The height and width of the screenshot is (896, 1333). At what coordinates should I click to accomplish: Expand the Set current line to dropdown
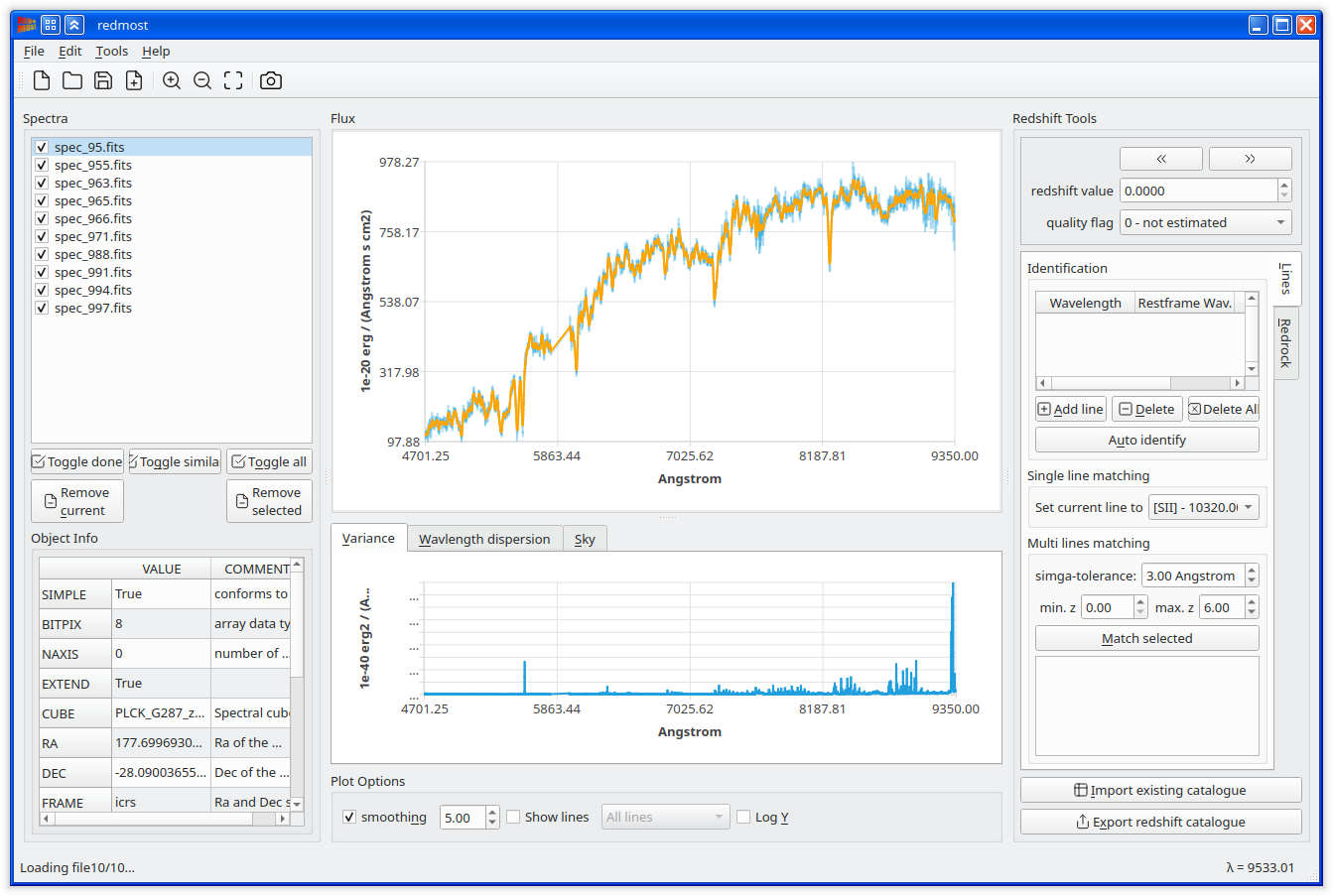[1203, 508]
